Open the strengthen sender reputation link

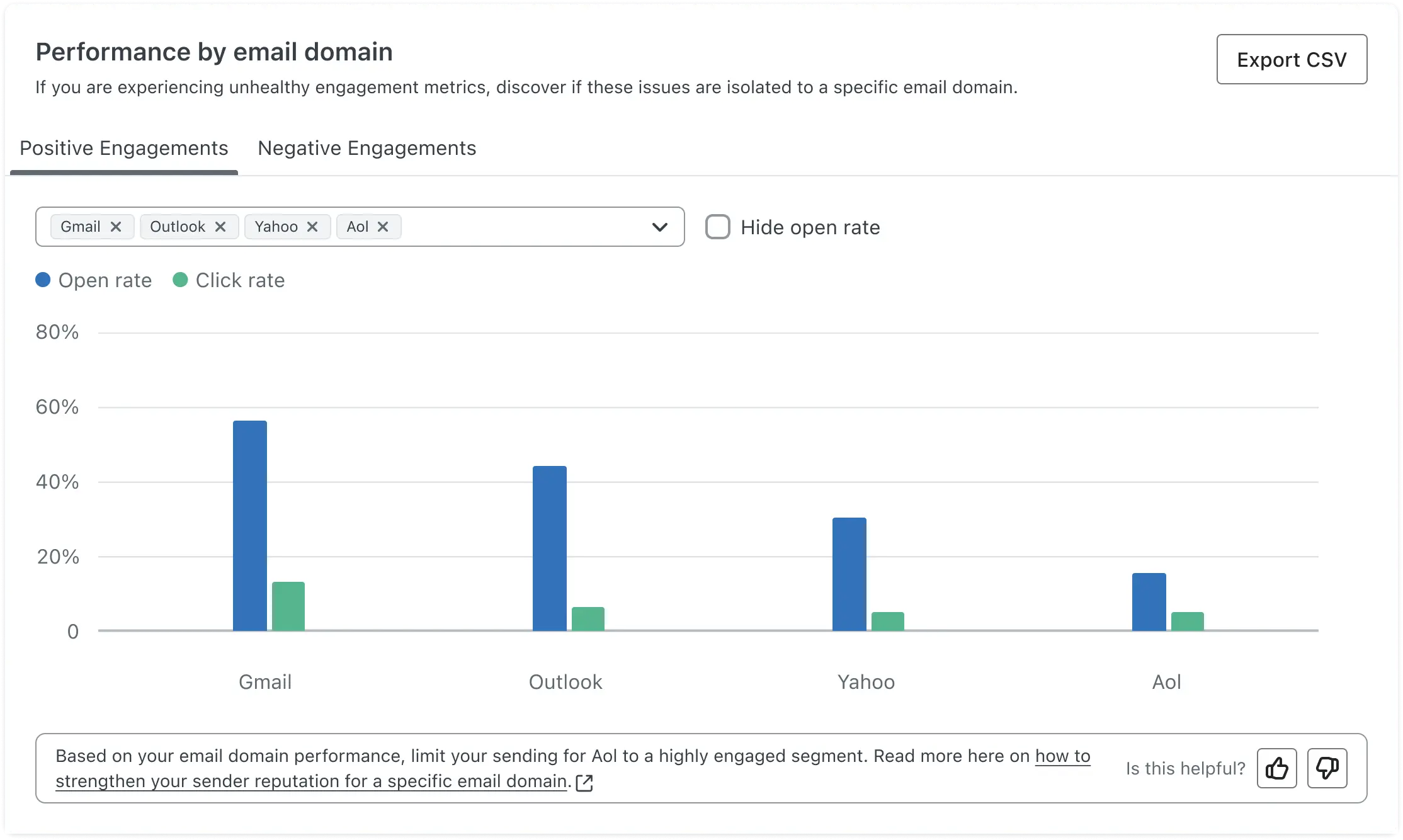pos(312,781)
